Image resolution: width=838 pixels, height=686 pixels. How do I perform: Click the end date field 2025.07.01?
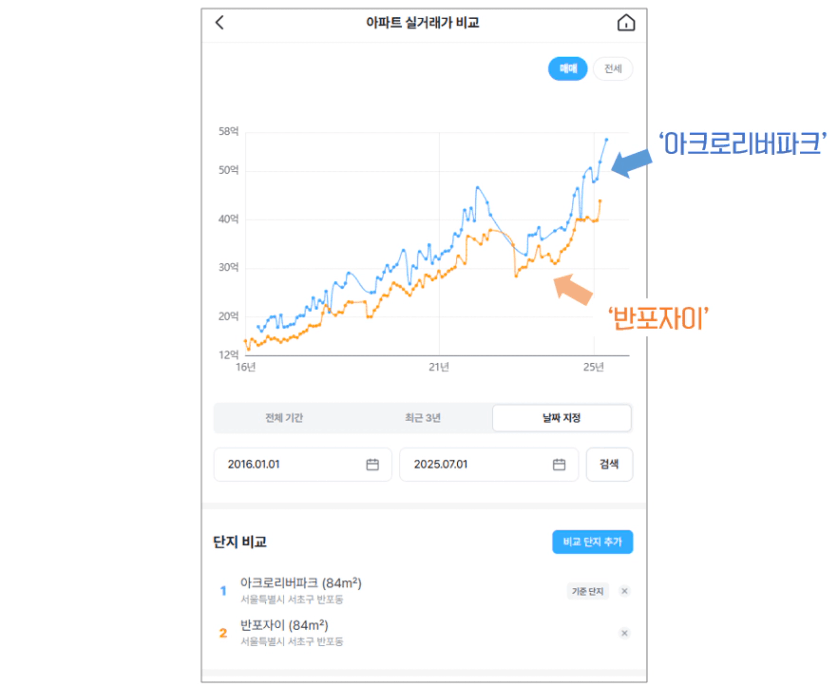(476, 465)
